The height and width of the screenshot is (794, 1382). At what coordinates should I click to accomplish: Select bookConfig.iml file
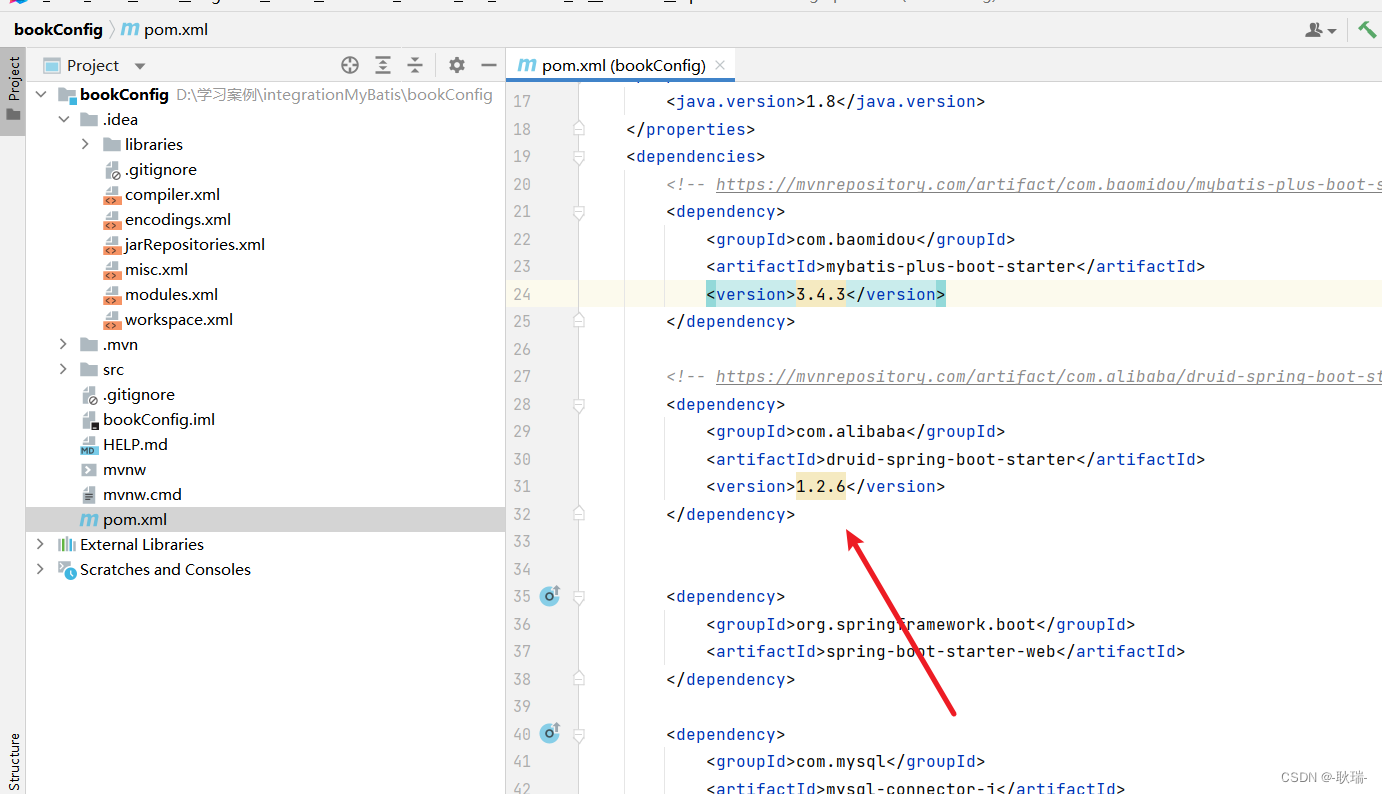tap(159, 419)
